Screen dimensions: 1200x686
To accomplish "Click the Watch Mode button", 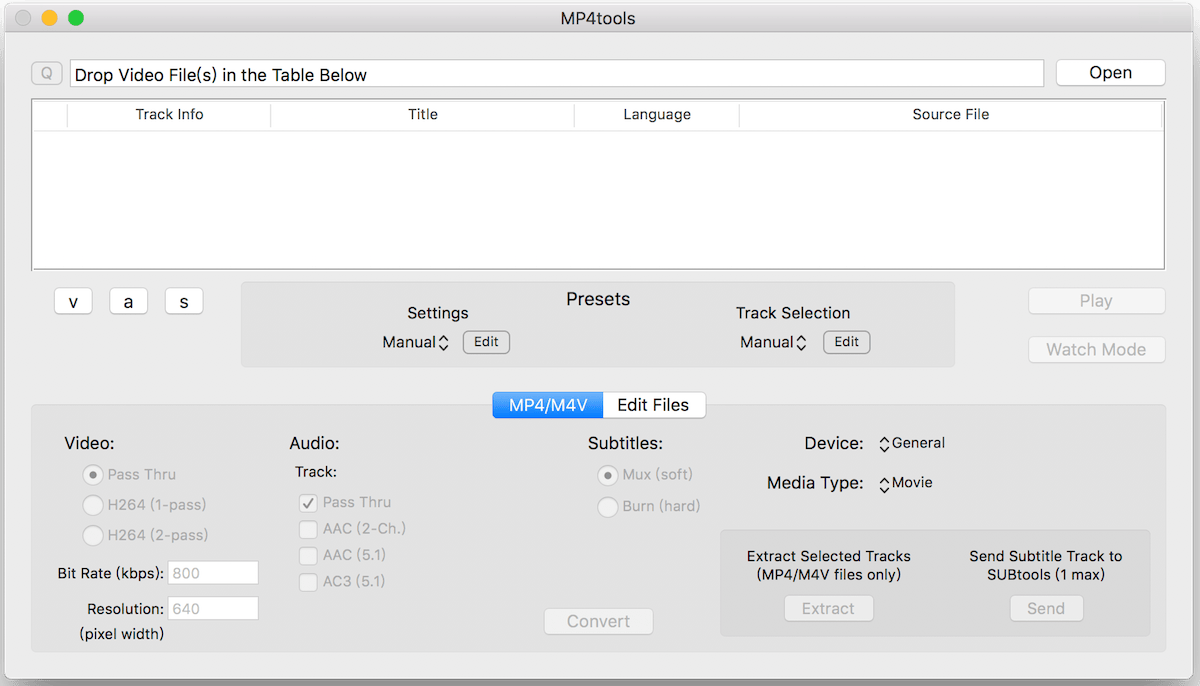I will [1096, 349].
